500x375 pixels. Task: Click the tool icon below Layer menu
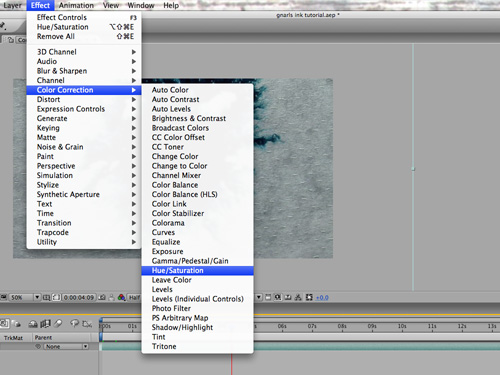3,25
